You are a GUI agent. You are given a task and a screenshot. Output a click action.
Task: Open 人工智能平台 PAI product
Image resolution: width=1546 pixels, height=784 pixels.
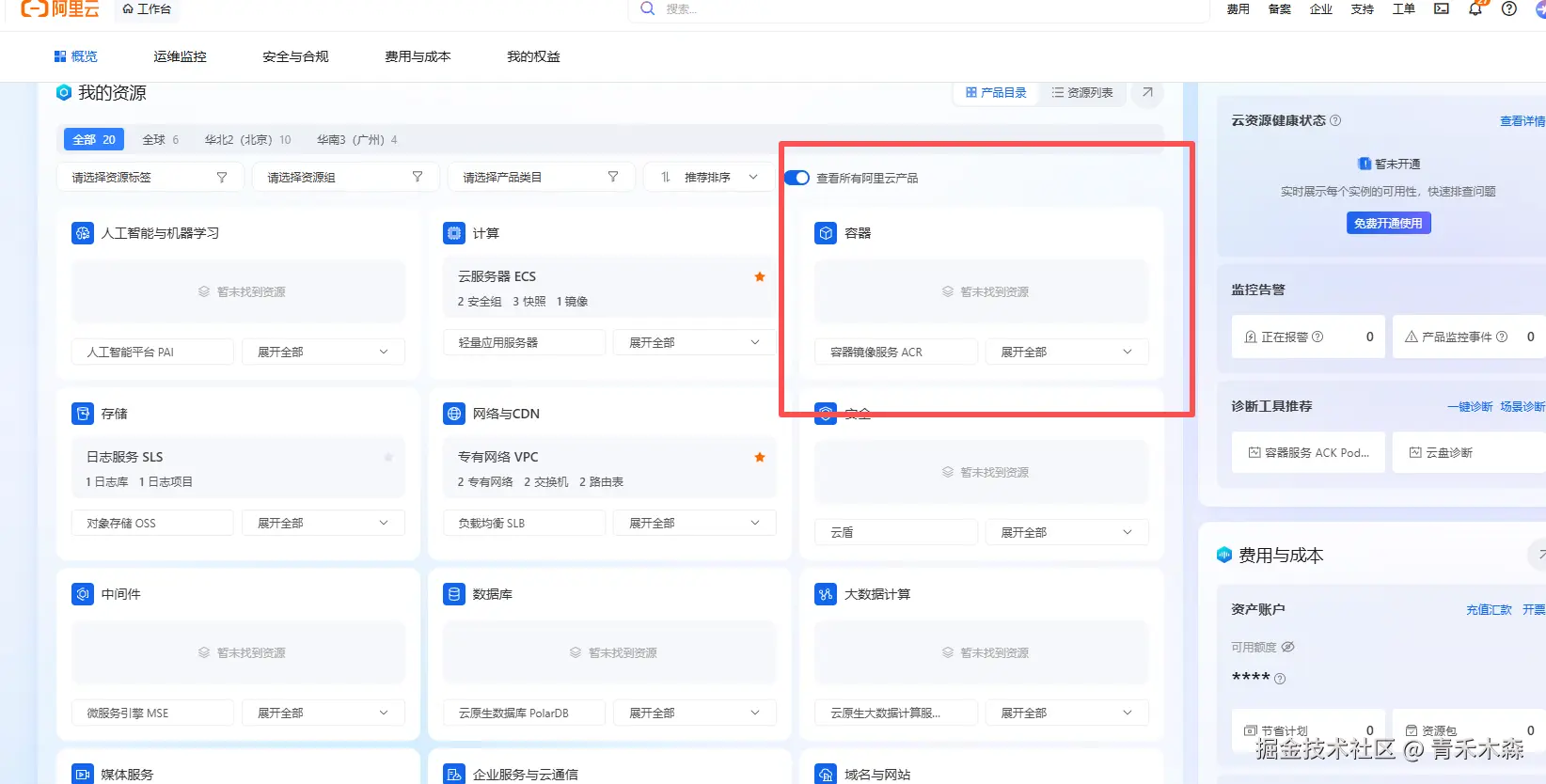coord(152,352)
